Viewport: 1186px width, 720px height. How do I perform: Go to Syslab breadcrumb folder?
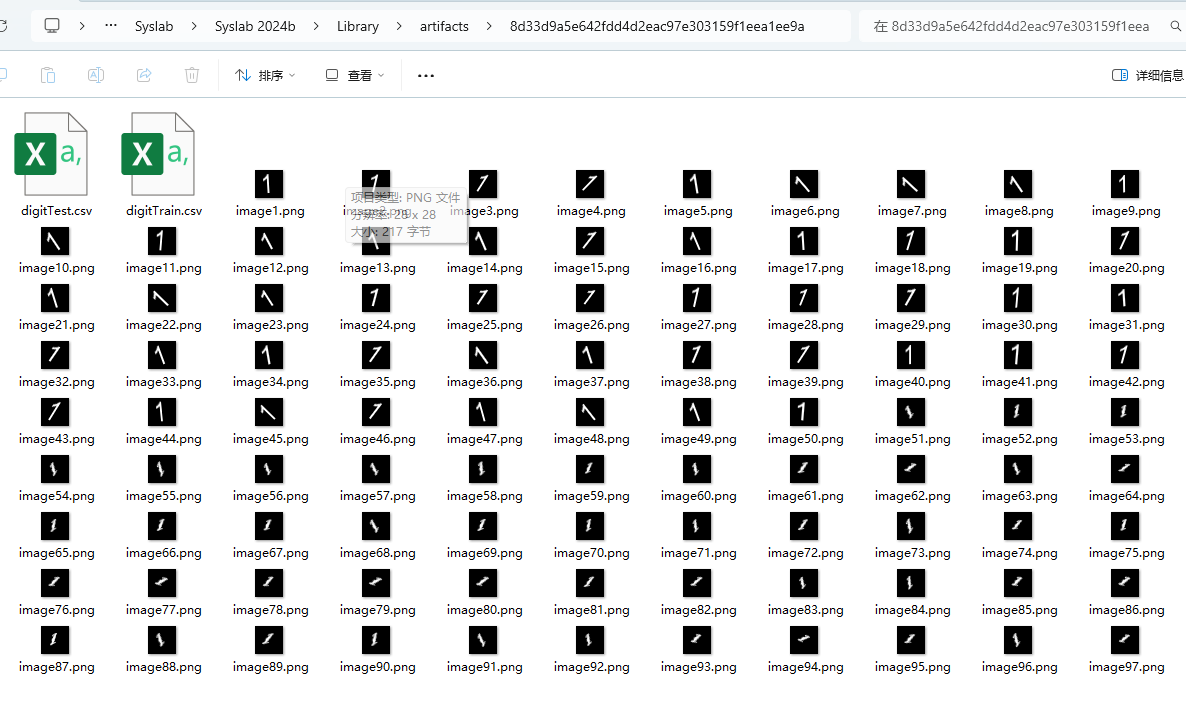click(154, 26)
